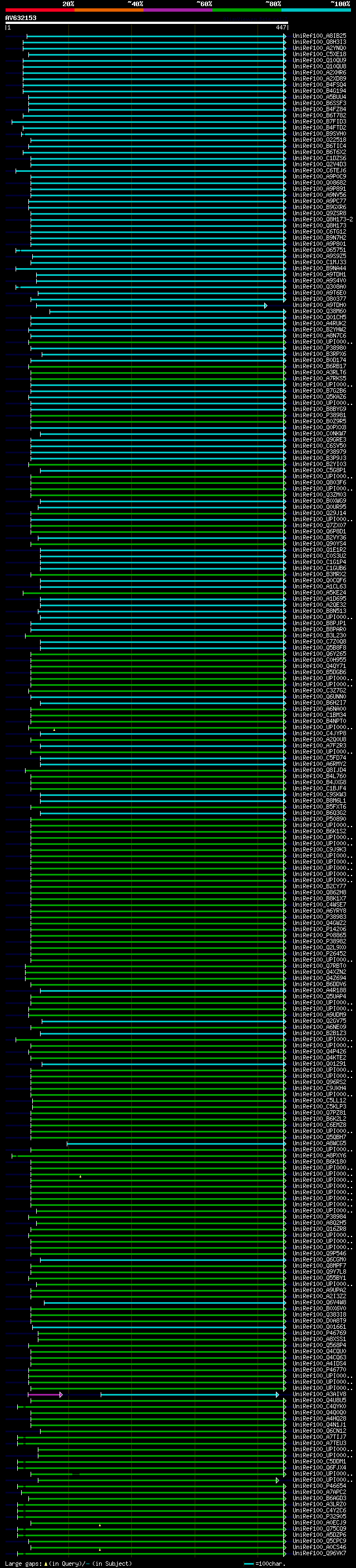
Task: Click the cyan ~100% identity legend bar
Action: pyautogui.click(x=317, y=10)
